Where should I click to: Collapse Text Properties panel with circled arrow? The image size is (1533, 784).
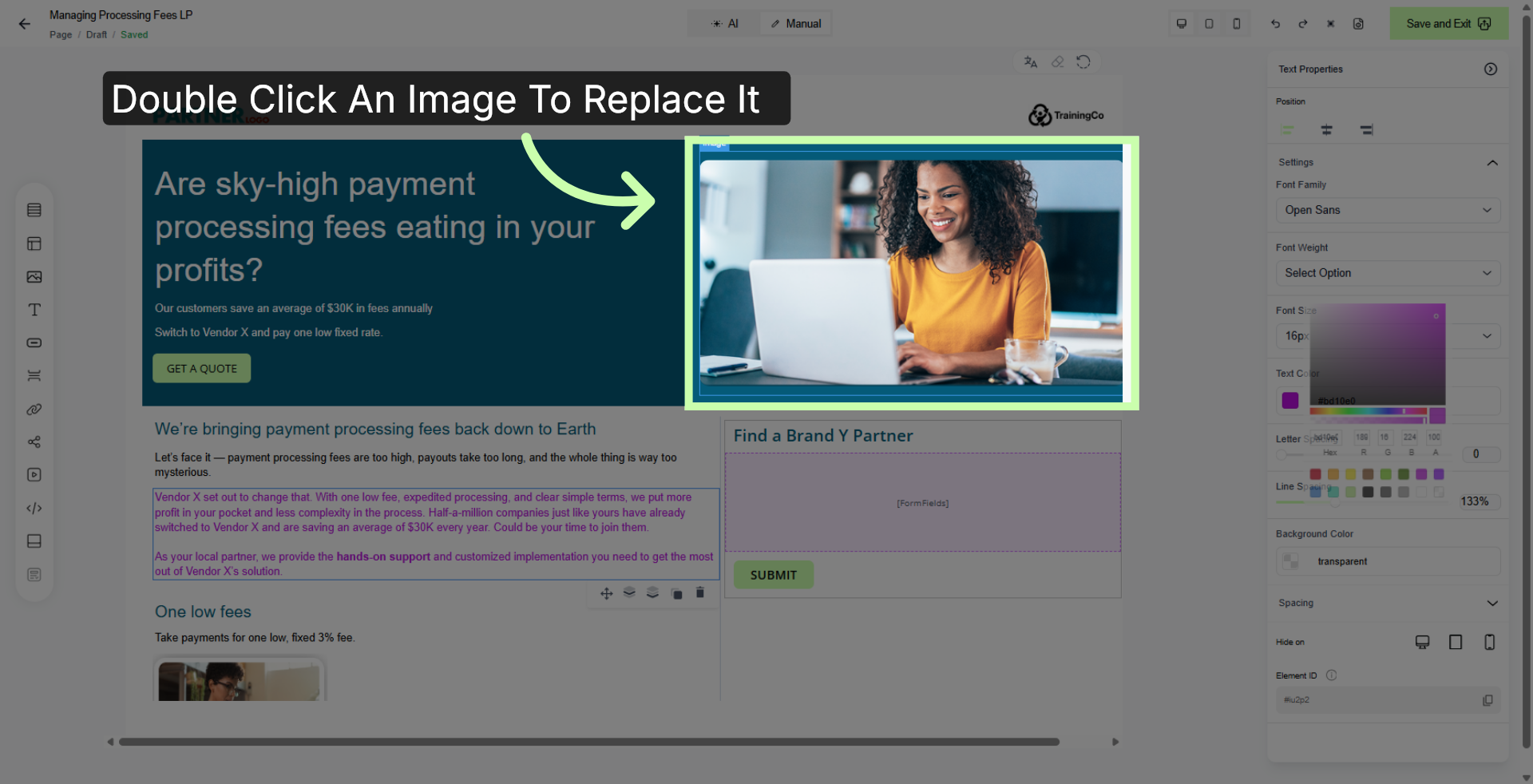tap(1491, 69)
